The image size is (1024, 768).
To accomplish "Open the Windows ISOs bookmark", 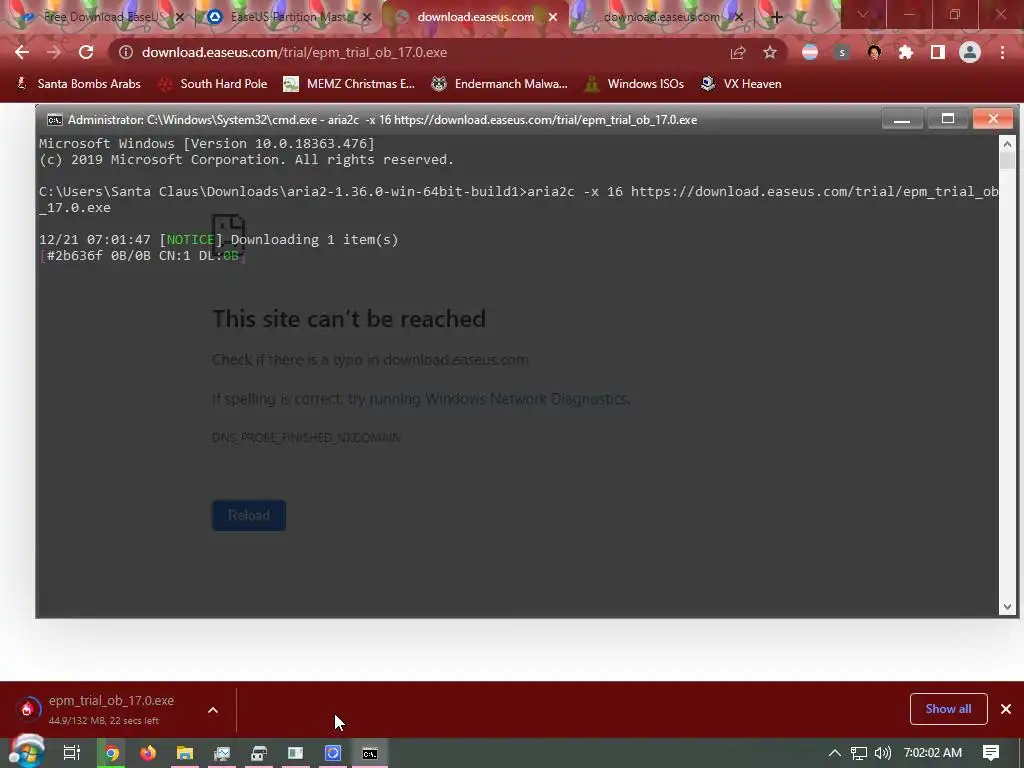I will click(635, 84).
